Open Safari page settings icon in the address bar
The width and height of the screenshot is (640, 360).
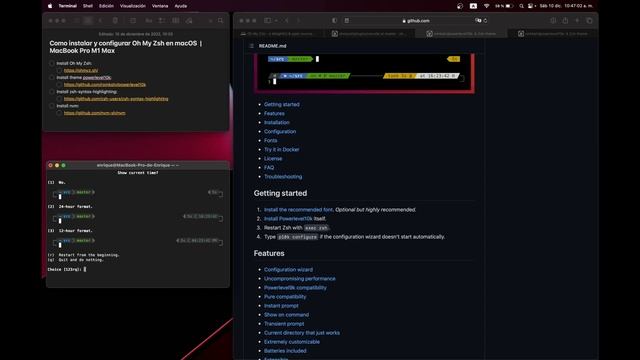point(347,20)
